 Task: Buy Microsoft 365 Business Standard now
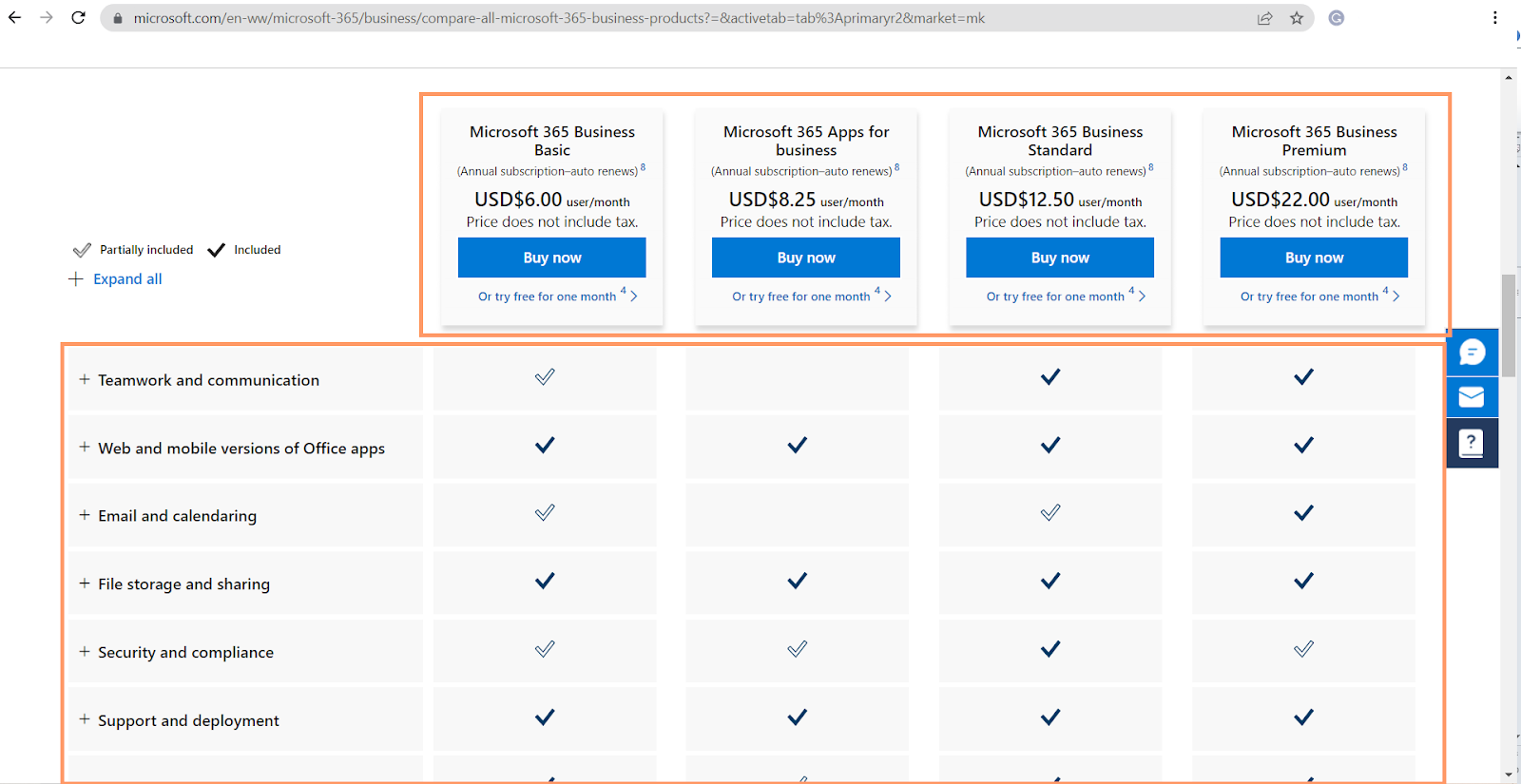[1060, 258]
